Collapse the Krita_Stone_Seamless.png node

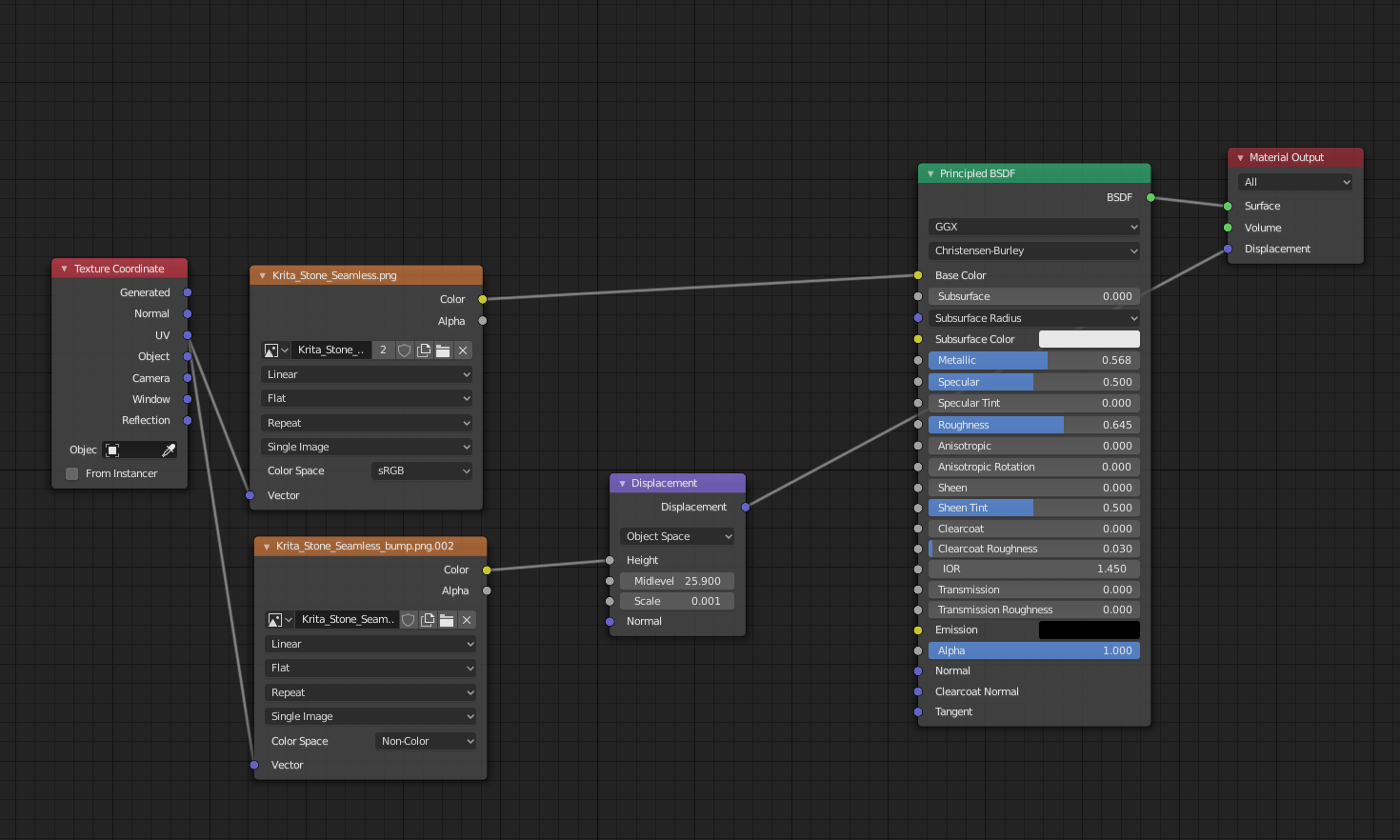[262, 275]
